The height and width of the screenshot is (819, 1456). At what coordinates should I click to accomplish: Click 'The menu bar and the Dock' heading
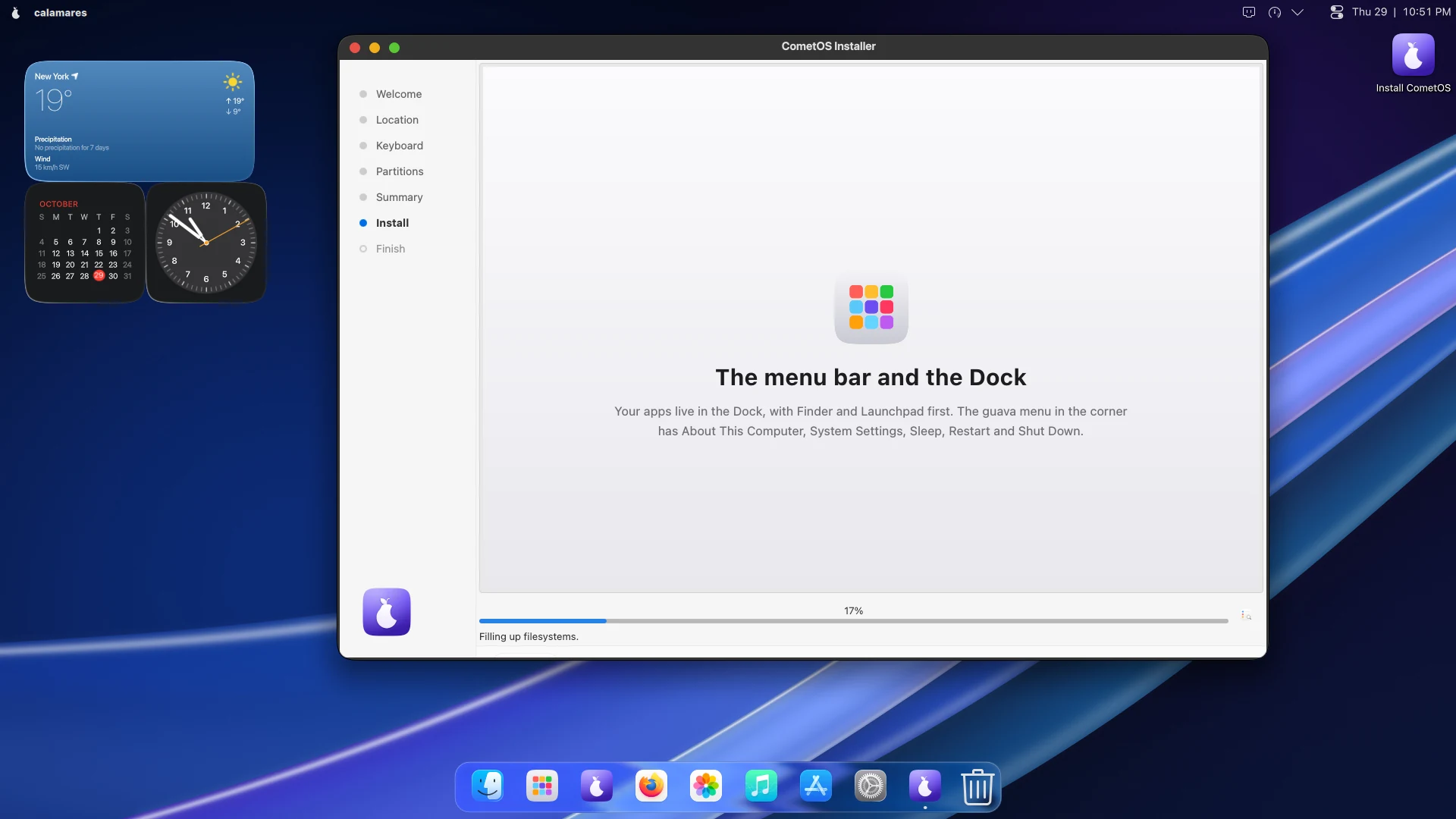point(871,378)
